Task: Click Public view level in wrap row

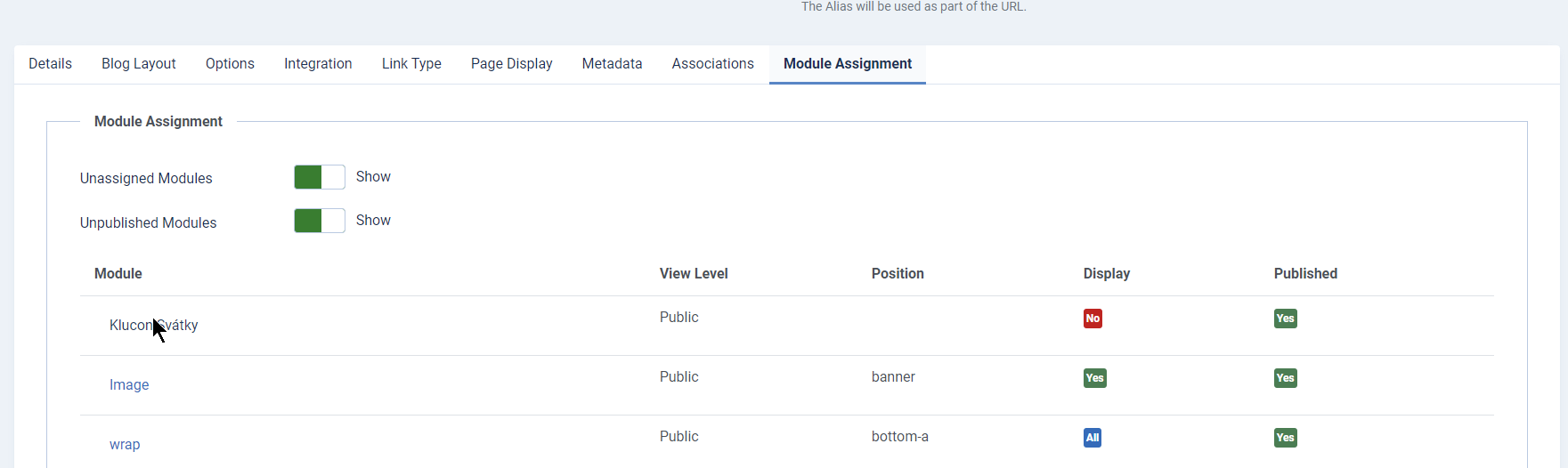Action: point(679,437)
